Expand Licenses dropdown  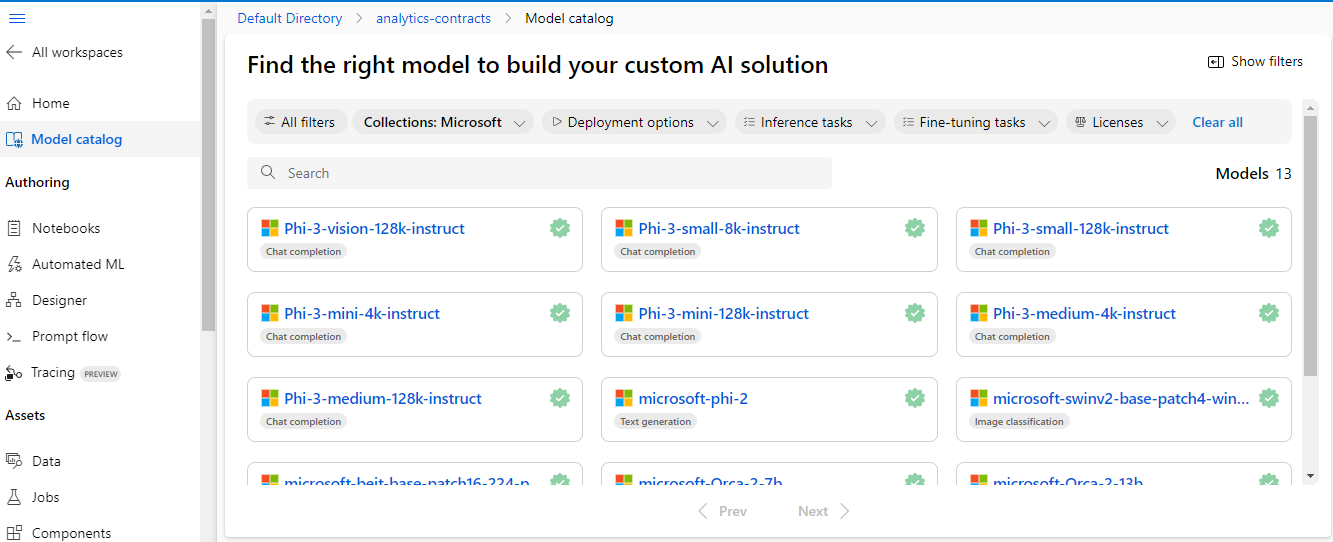tap(1120, 122)
